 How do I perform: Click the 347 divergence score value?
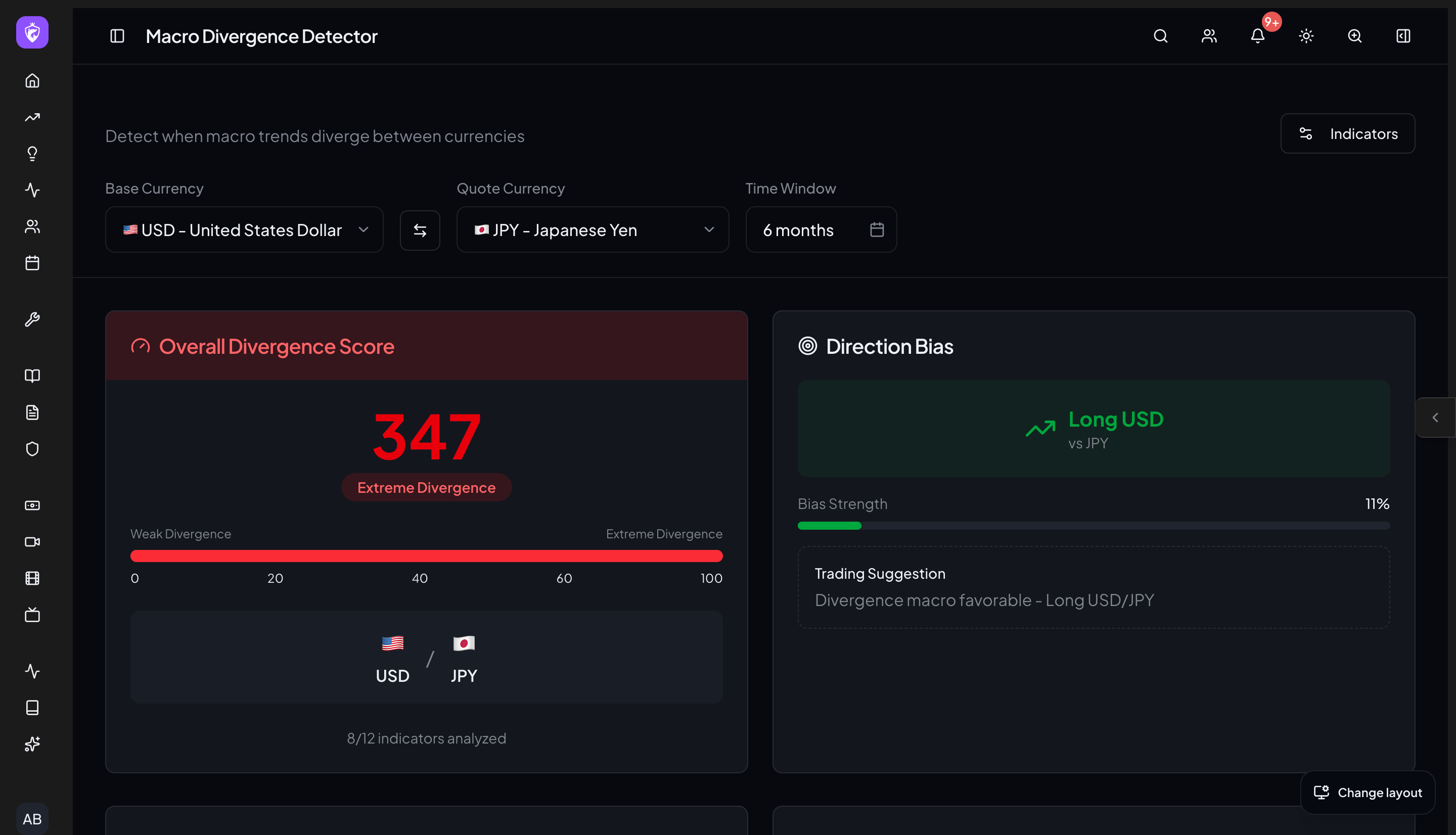pos(427,438)
